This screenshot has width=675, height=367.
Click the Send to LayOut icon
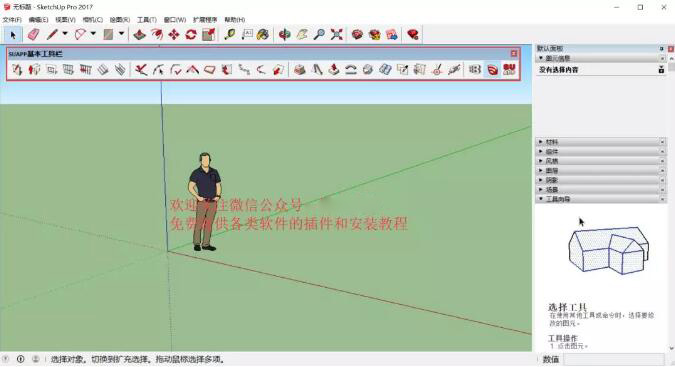pos(392,34)
